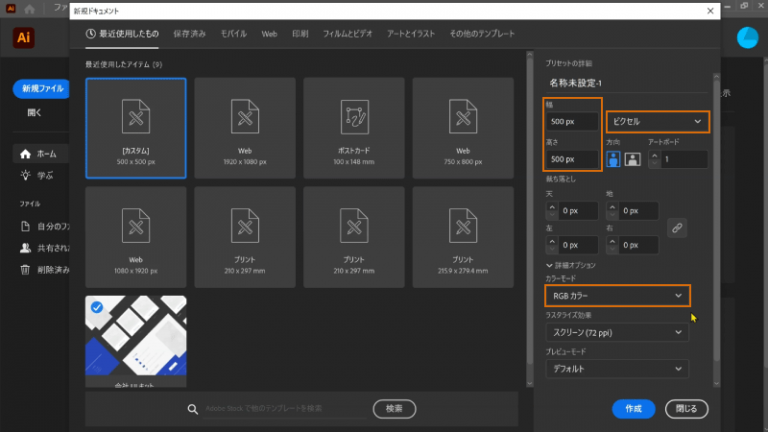Click the 作成 create button

(633, 408)
